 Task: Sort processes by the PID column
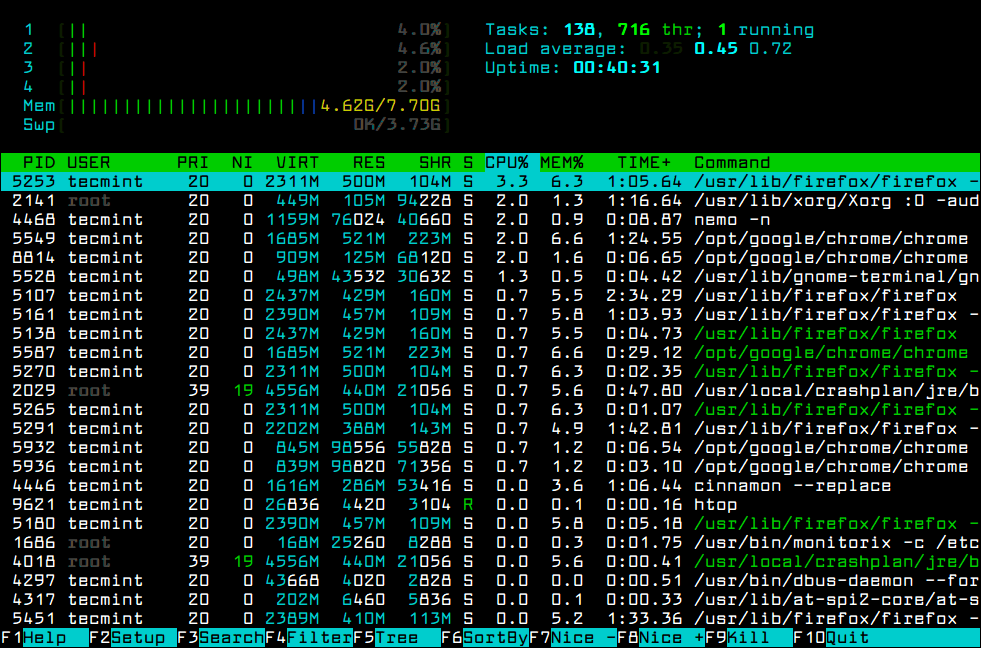(x=38, y=161)
